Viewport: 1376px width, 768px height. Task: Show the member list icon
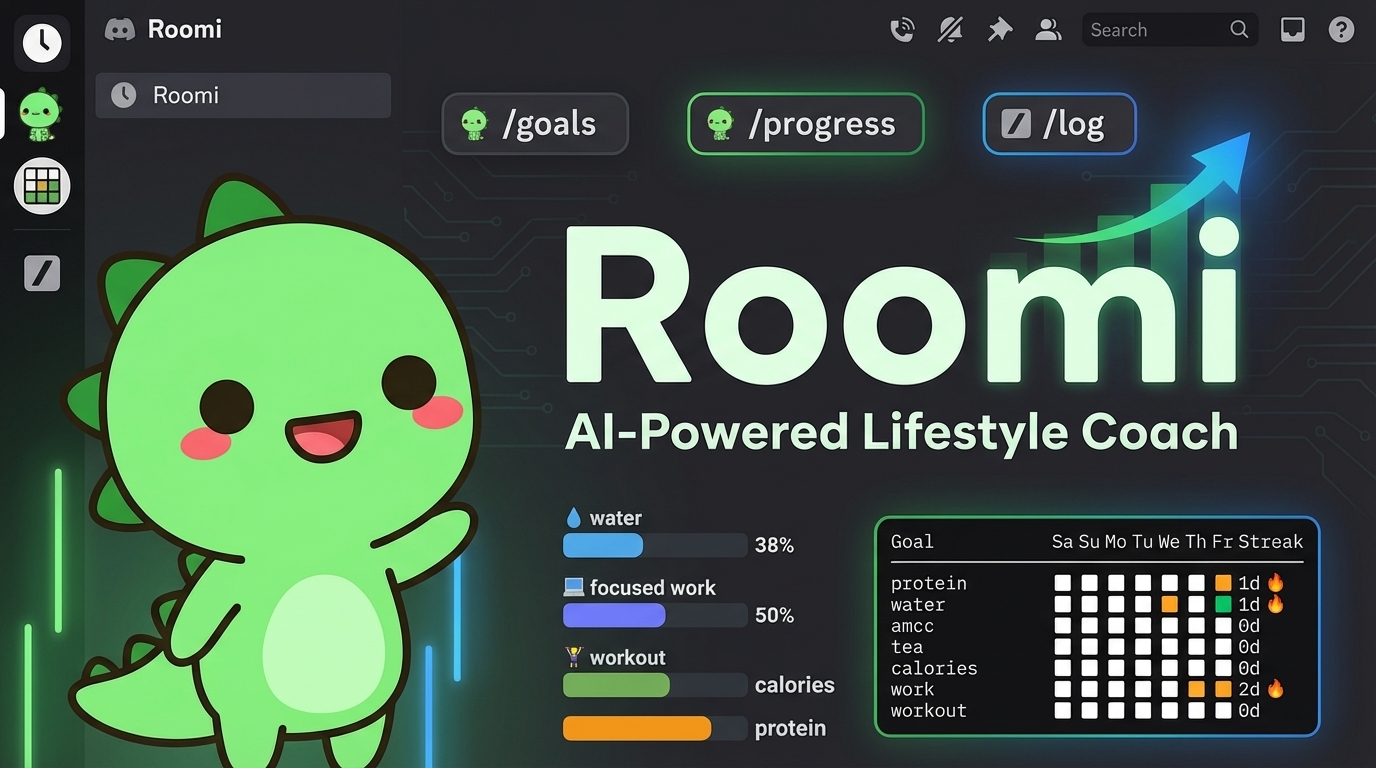pyautogui.click(x=1048, y=29)
